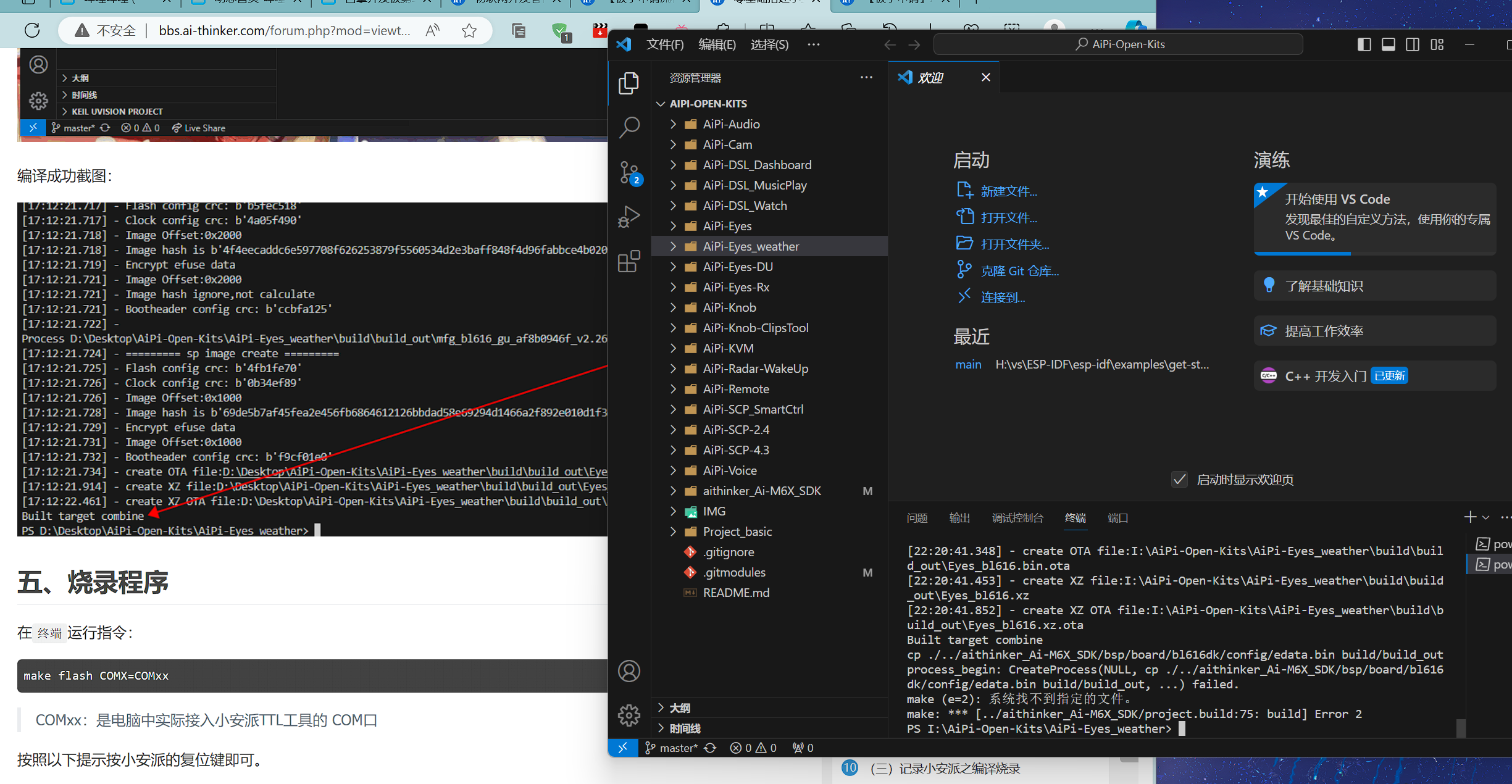Open Accounts menu in VS Code activity bar
Screen dimensions: 1512x784
pyautogui.click(x=629, y=671)
